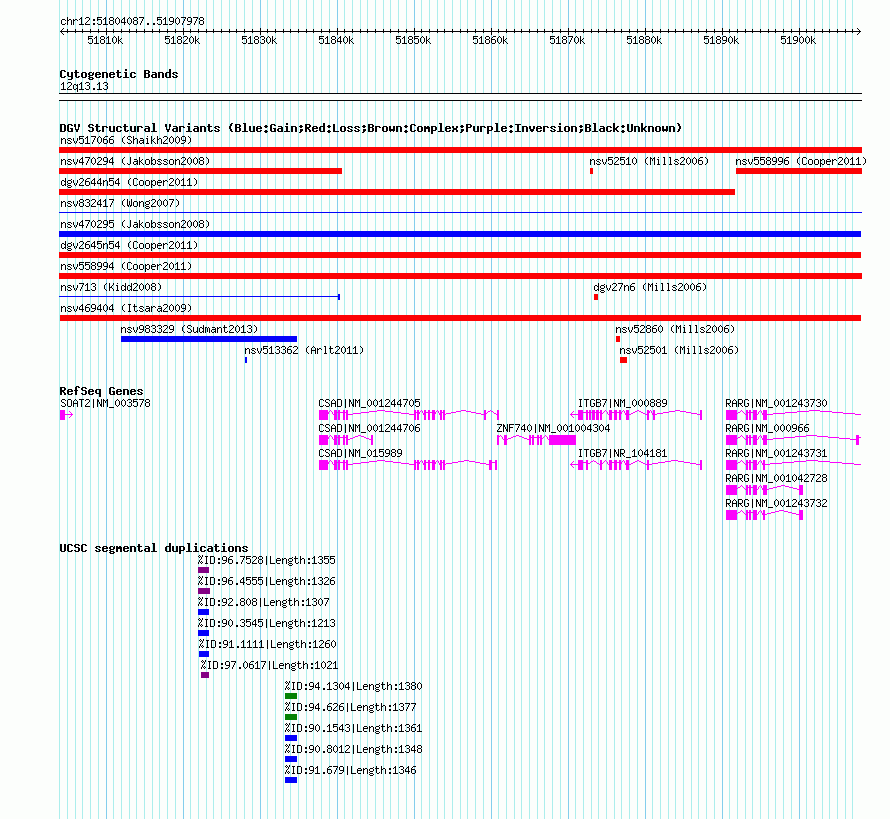Screen dimensions: 890x819
Task: Open transcript CSAD|NM_015989
Action: 408,465
